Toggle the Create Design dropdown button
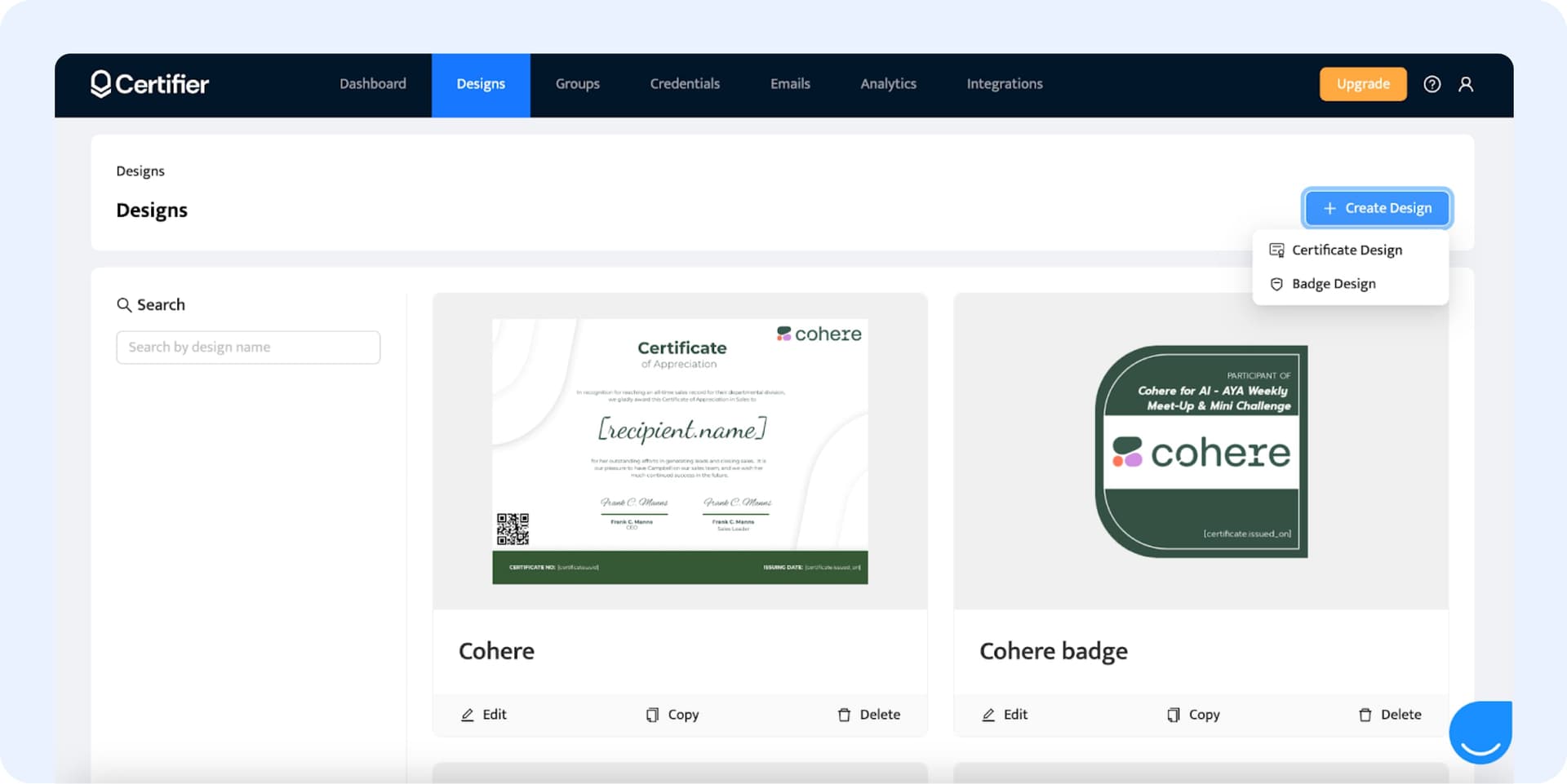This screenshot has width=1567, height=784. [x=1377, y=208]
